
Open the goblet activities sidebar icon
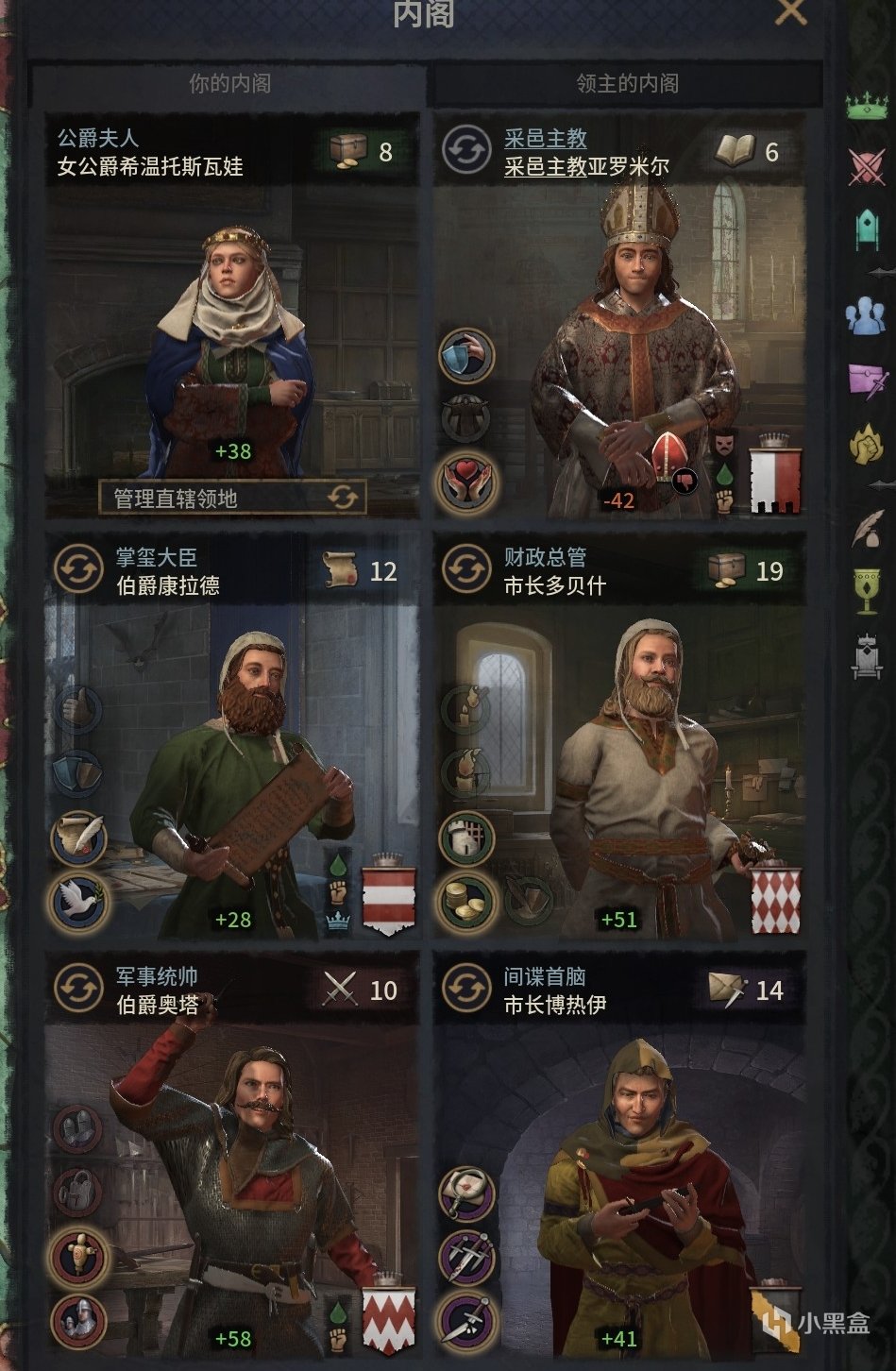tap(866, 590)
